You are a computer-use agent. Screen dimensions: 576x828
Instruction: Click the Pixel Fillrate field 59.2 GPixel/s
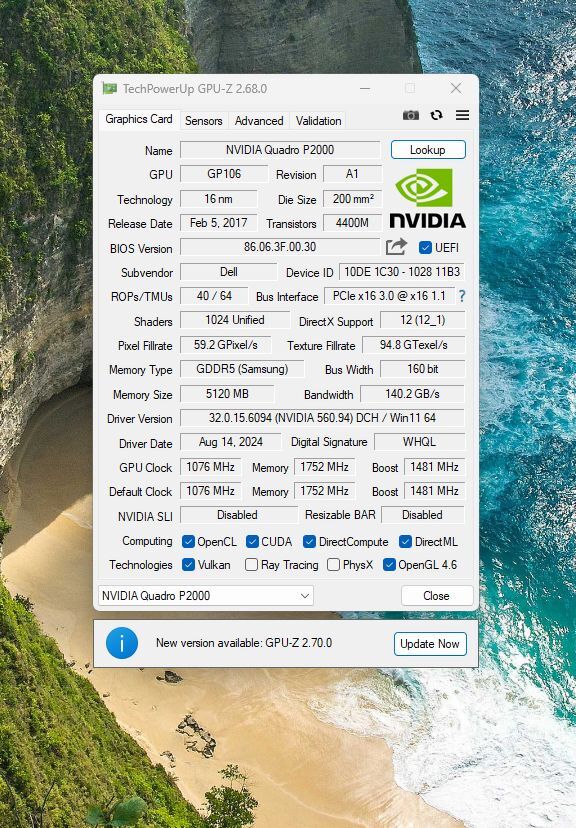tap(225, 345)
